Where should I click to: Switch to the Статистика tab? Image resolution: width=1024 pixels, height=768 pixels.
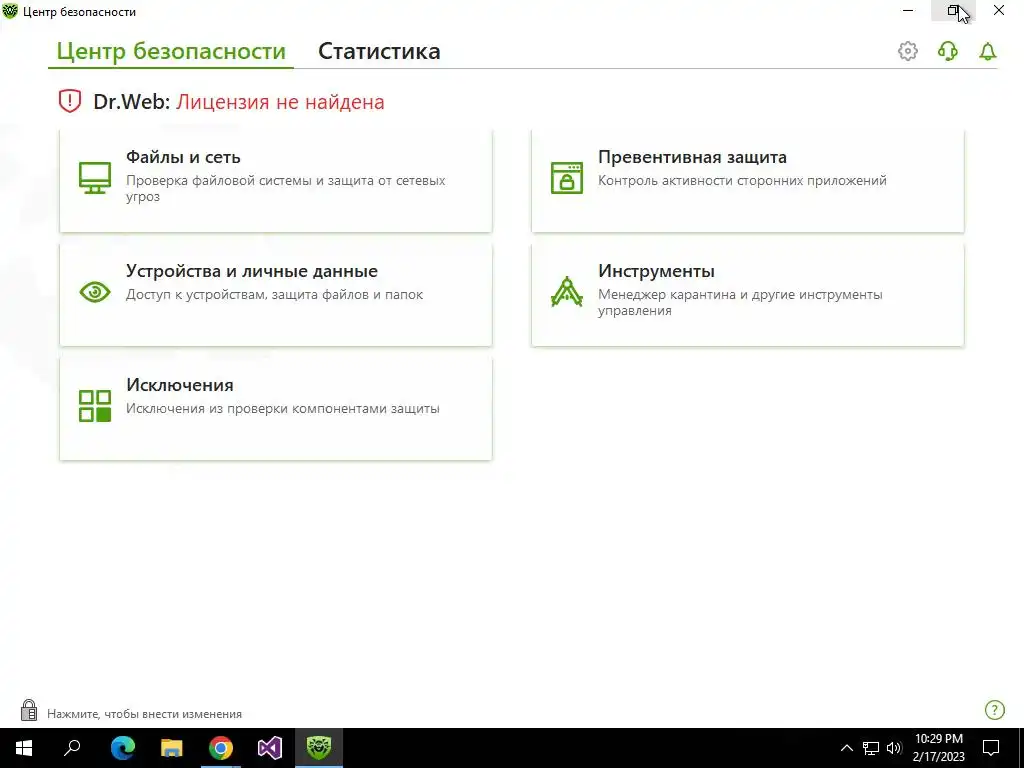[x=379, y=51]
